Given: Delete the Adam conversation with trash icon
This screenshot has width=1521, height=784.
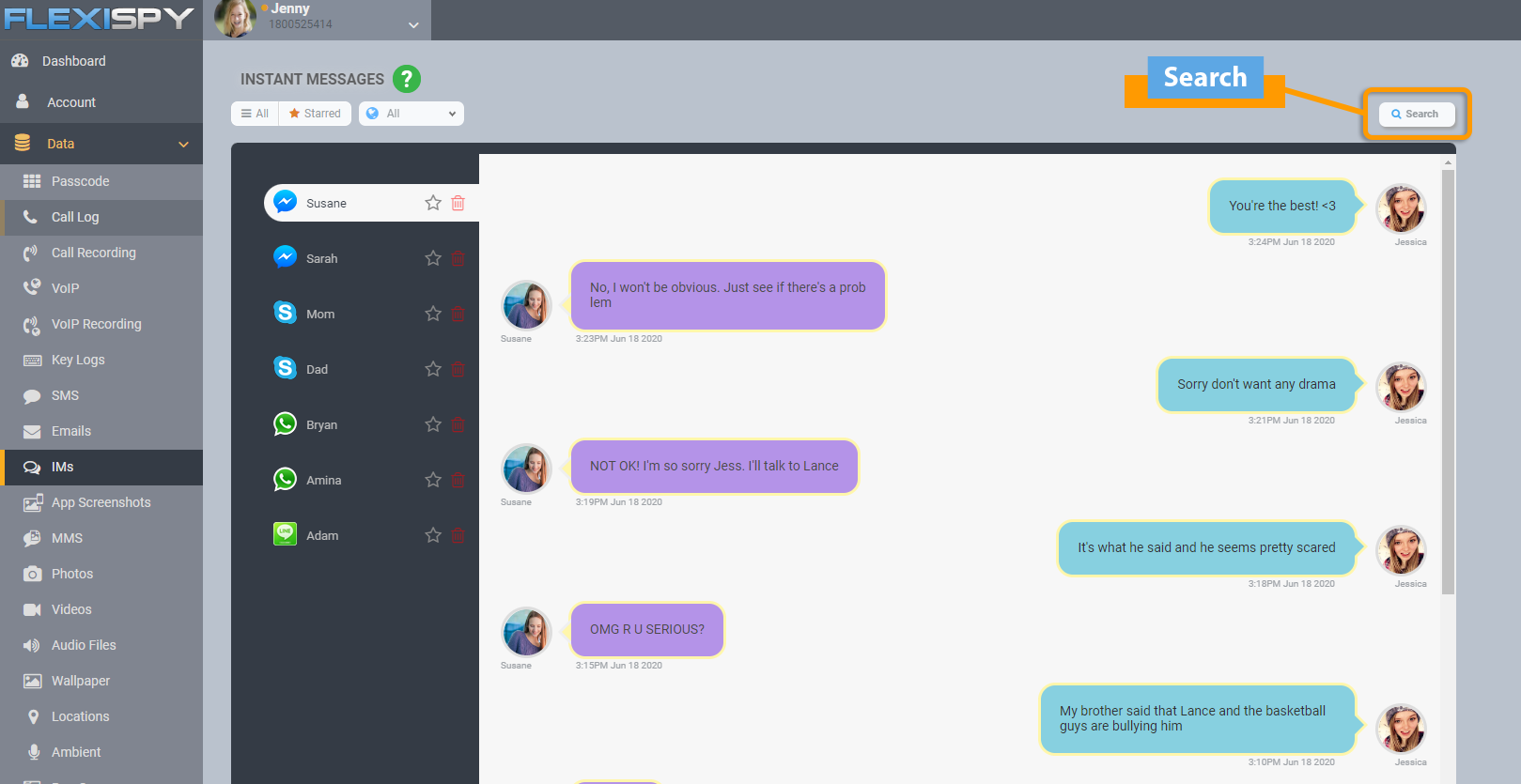Looking at the screenshot, I should [458, 535].
